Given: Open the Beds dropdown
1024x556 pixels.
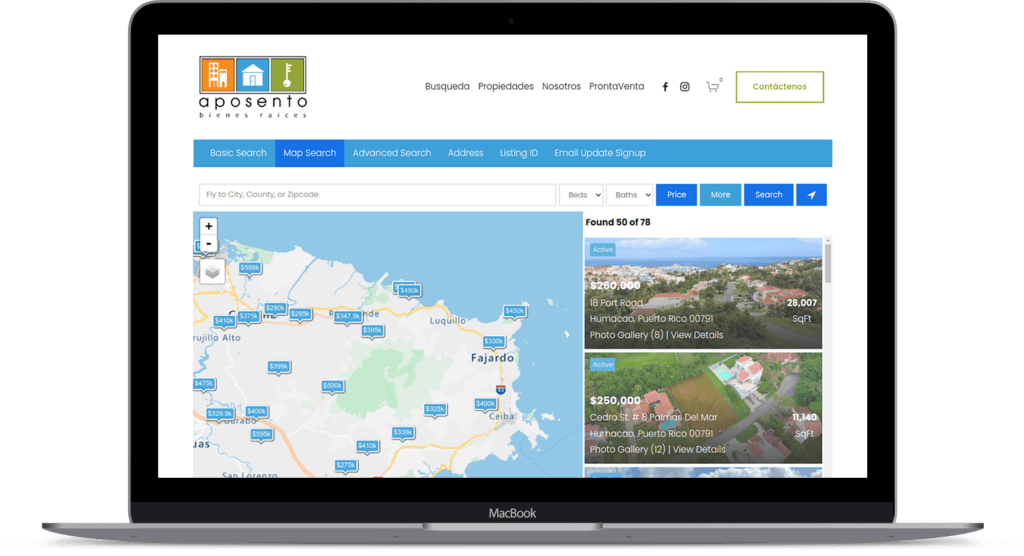Looking at the screenshot, I should pos(581,195).
